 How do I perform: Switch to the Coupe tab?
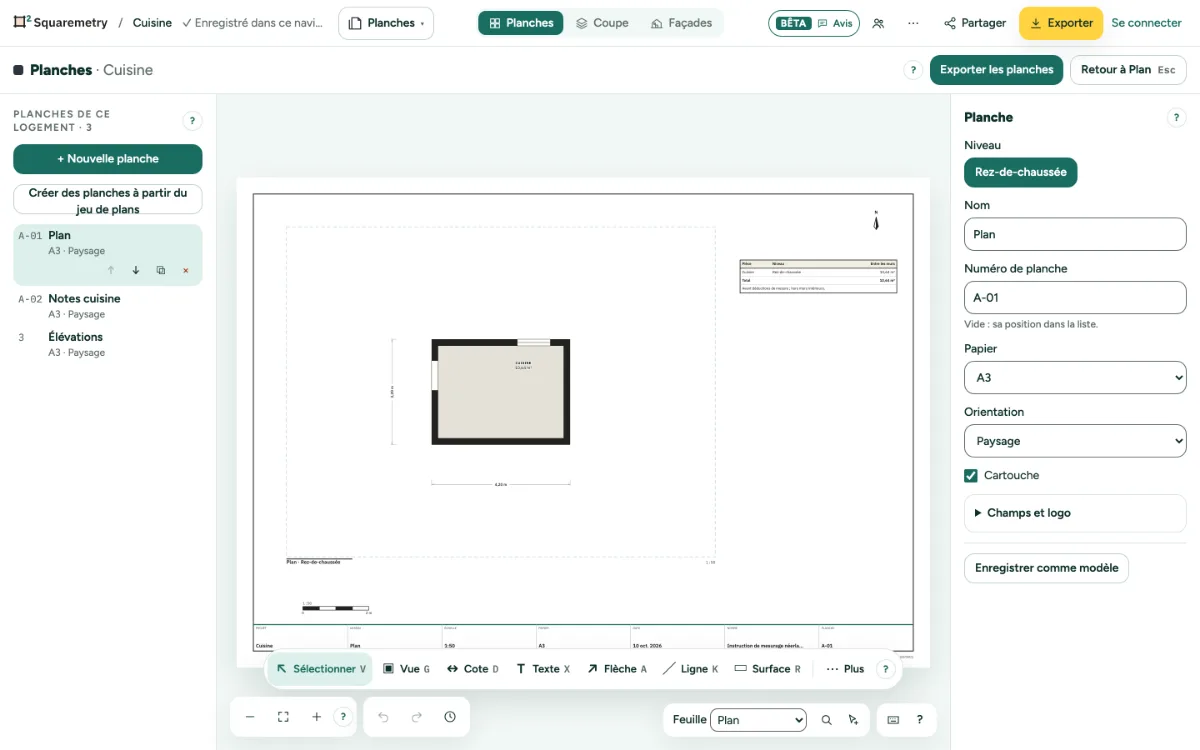602,23
